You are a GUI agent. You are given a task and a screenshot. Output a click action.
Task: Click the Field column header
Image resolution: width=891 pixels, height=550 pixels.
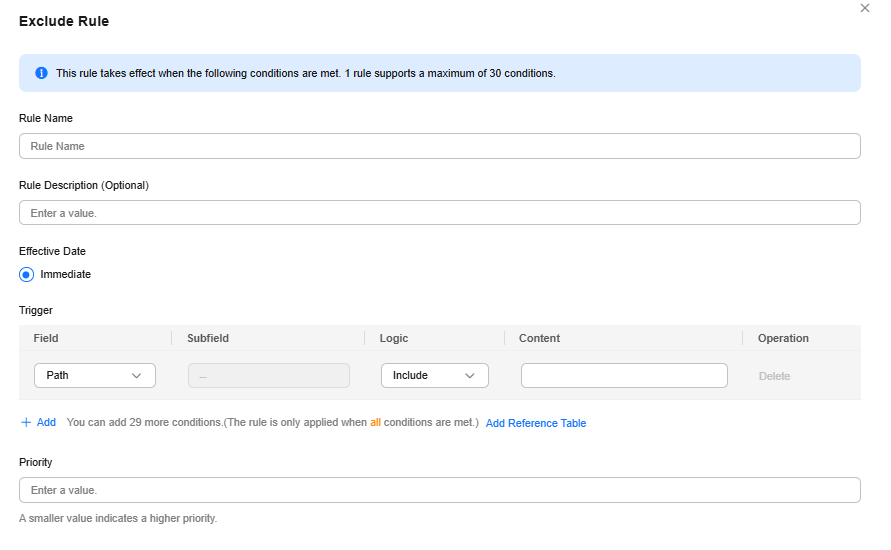tap(46, 338)
